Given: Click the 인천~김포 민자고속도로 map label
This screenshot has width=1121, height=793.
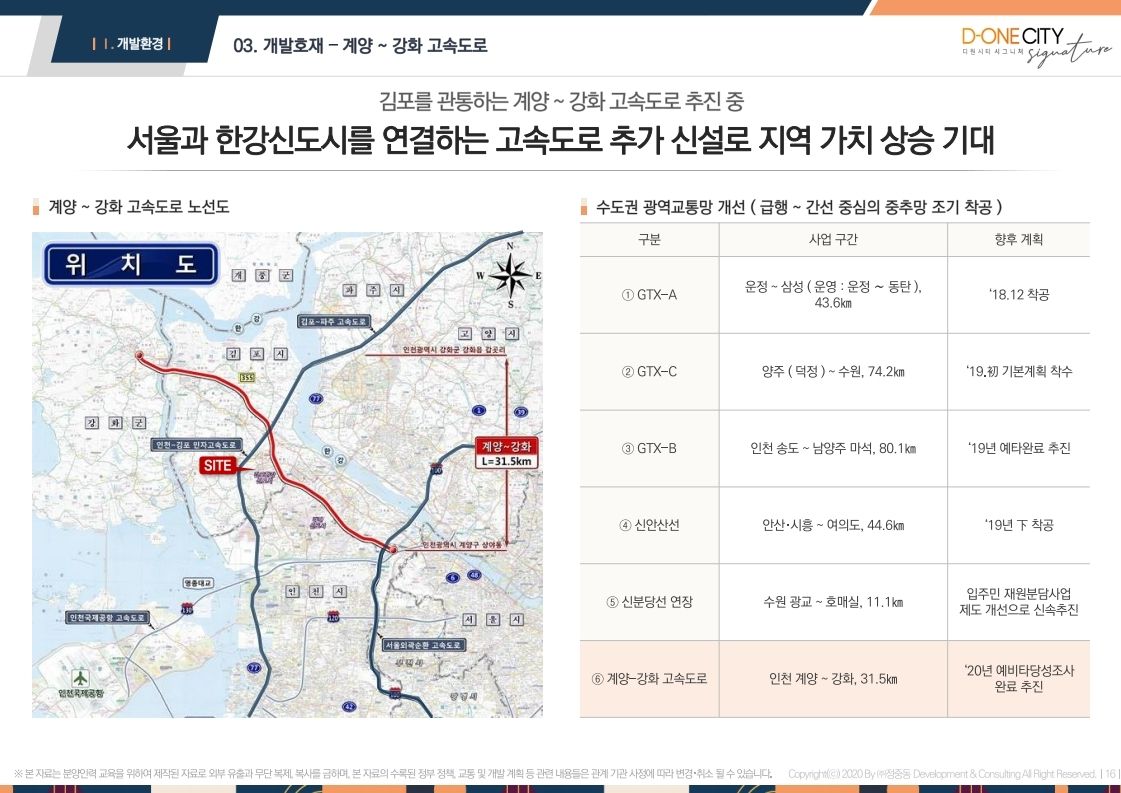Looking at the screenshot, I should pyautogui.click(x=195, y=445).
